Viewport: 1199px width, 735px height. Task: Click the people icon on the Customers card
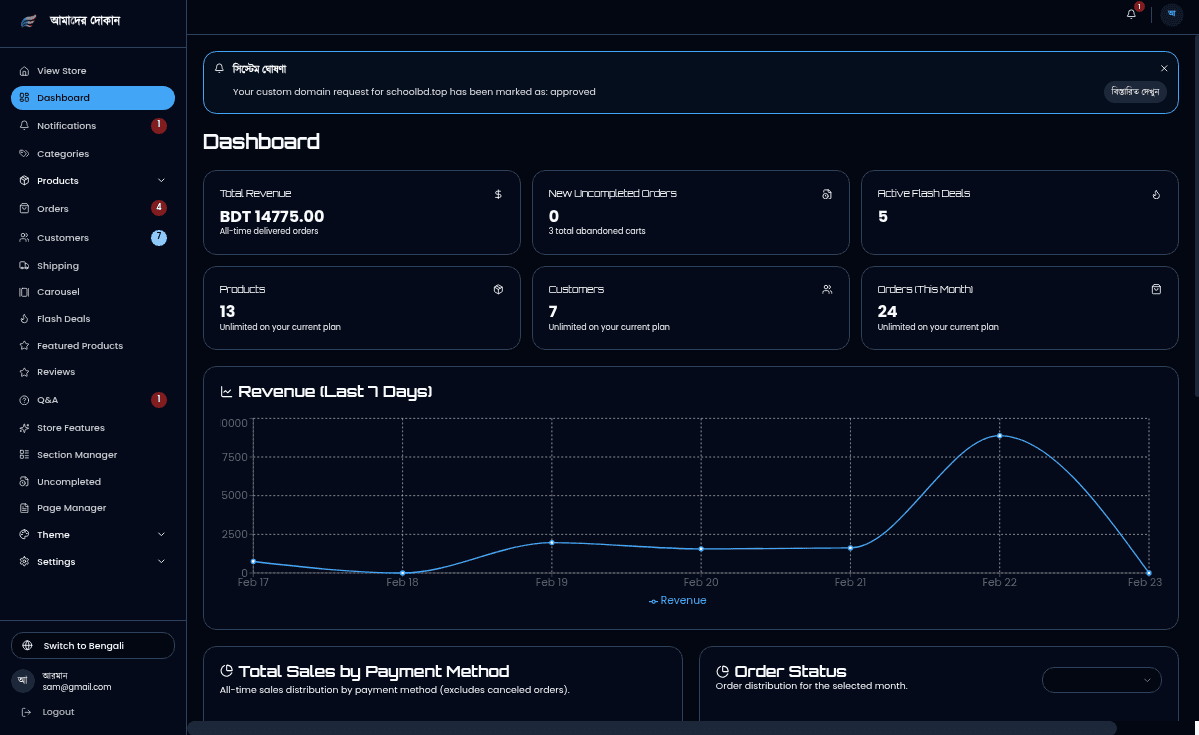pyautogui.click(x=826, y=289)
